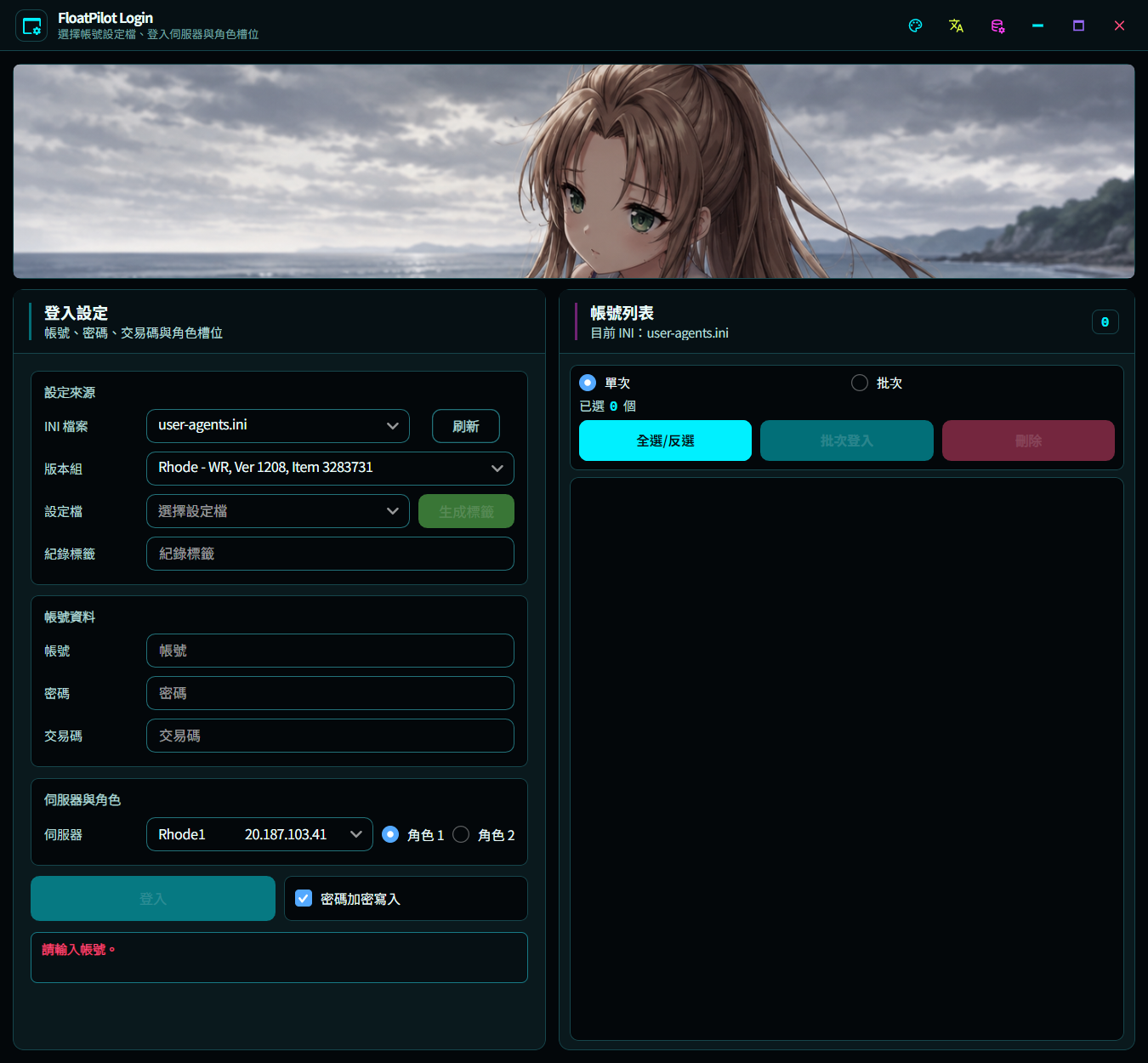Image resolution: width=1148 pixels, height=1063 pixels.
Task: Click the 全選/反選 button
Action: pos(665,441)
